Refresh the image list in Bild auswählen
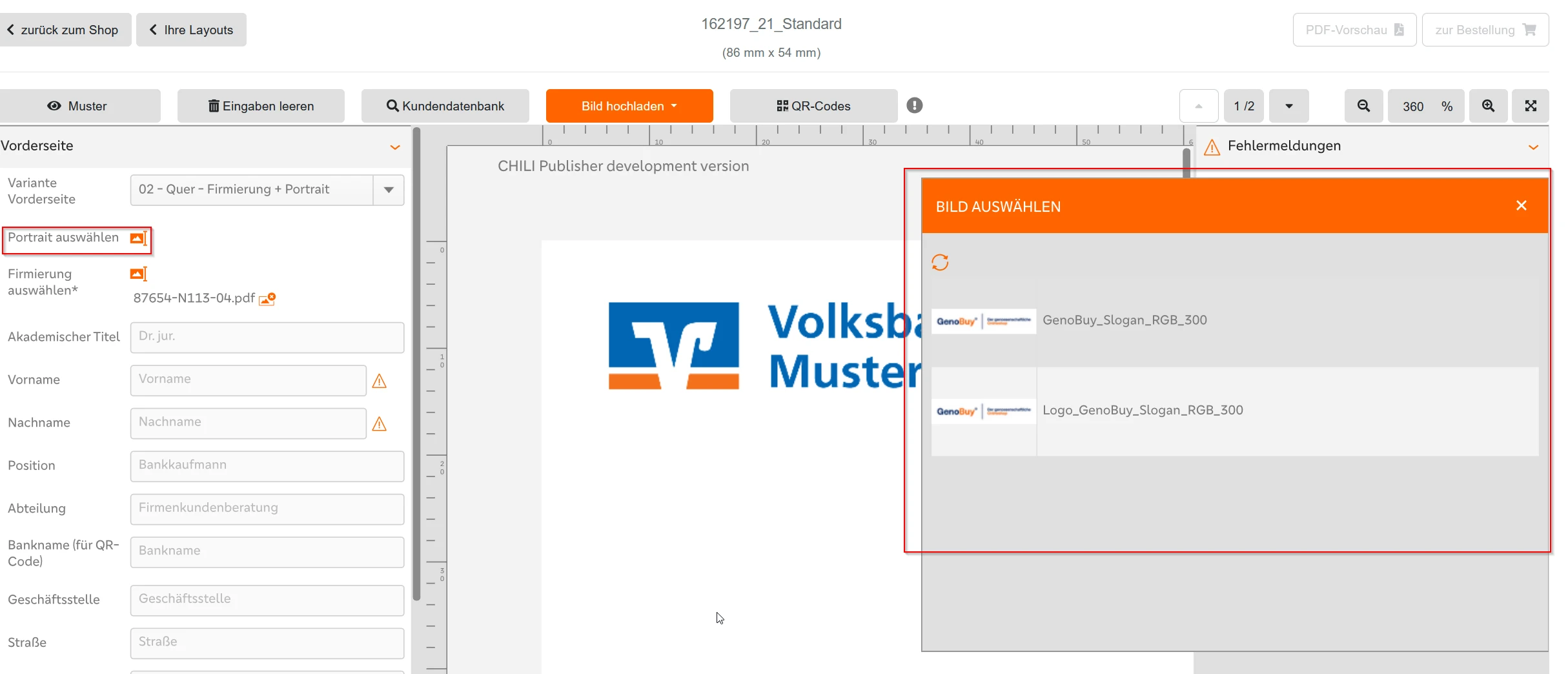Viewport: 1568px width, 674px height. 940,263
